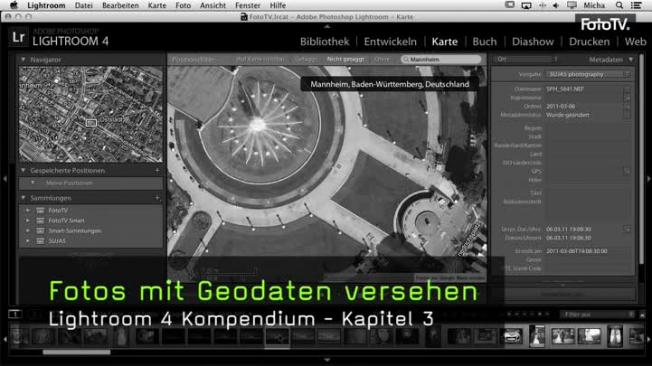Click the filmstrip horizontal scrollbar

(x=77, y=352)
